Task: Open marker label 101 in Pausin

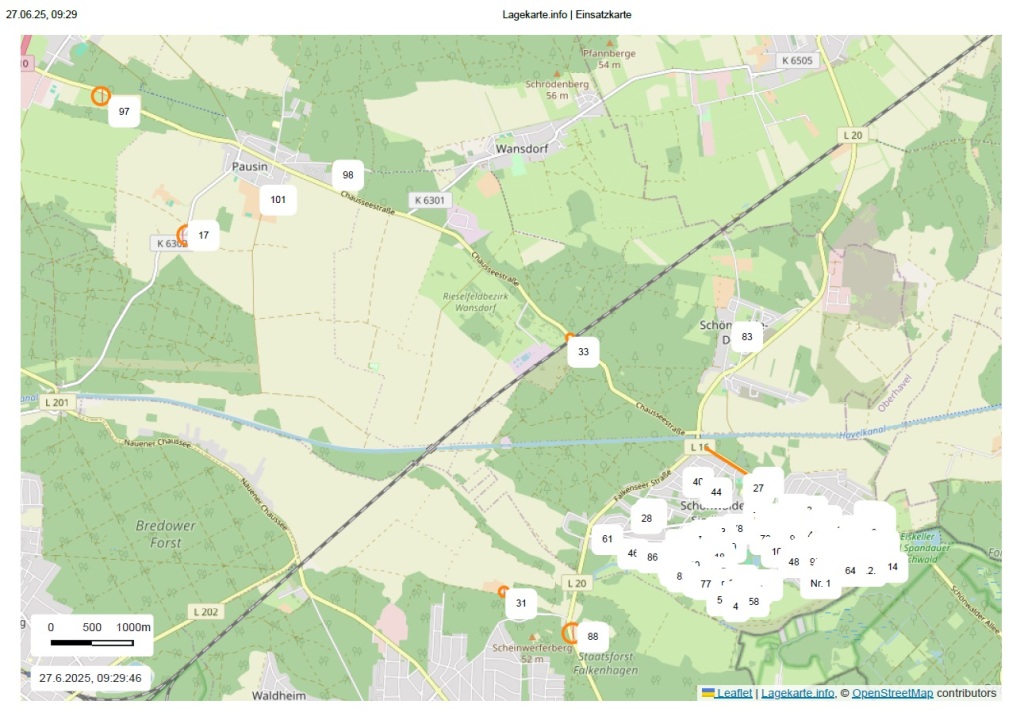Action: [x=278, y=200]
